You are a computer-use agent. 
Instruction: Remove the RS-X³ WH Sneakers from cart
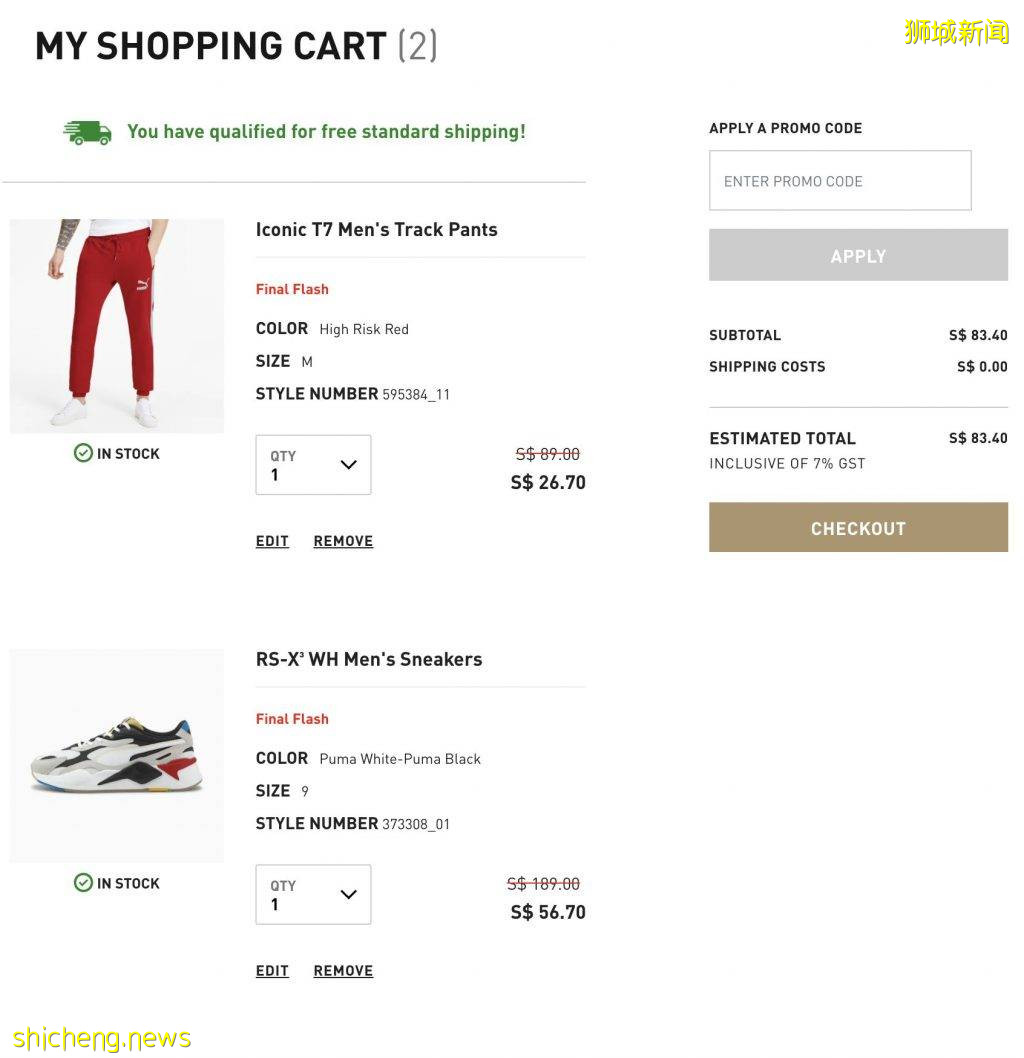click(x=343, y=971)
